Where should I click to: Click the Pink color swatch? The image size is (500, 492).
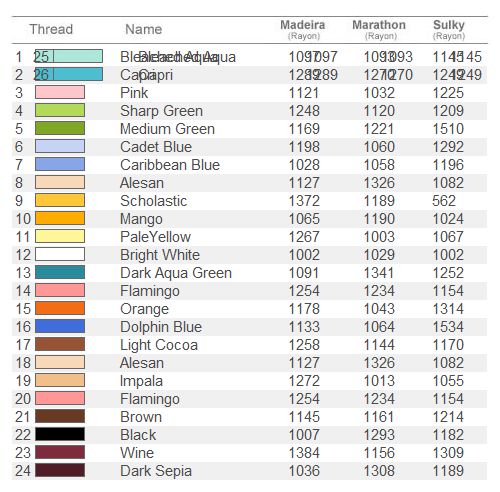point(60,92)
